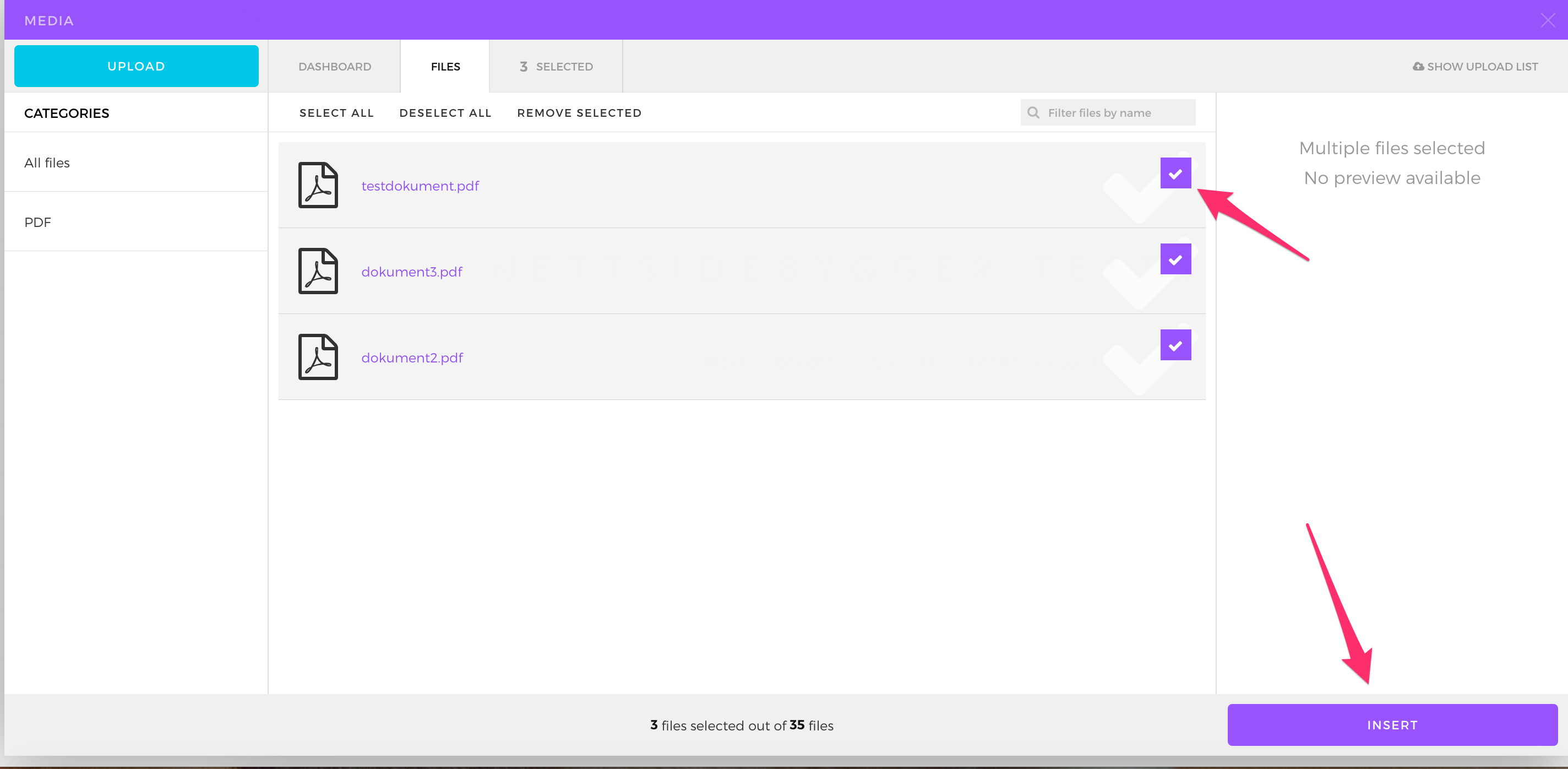Select the PDF category
This screenshot has height=769, width=1568.
[x=136, y=221]
